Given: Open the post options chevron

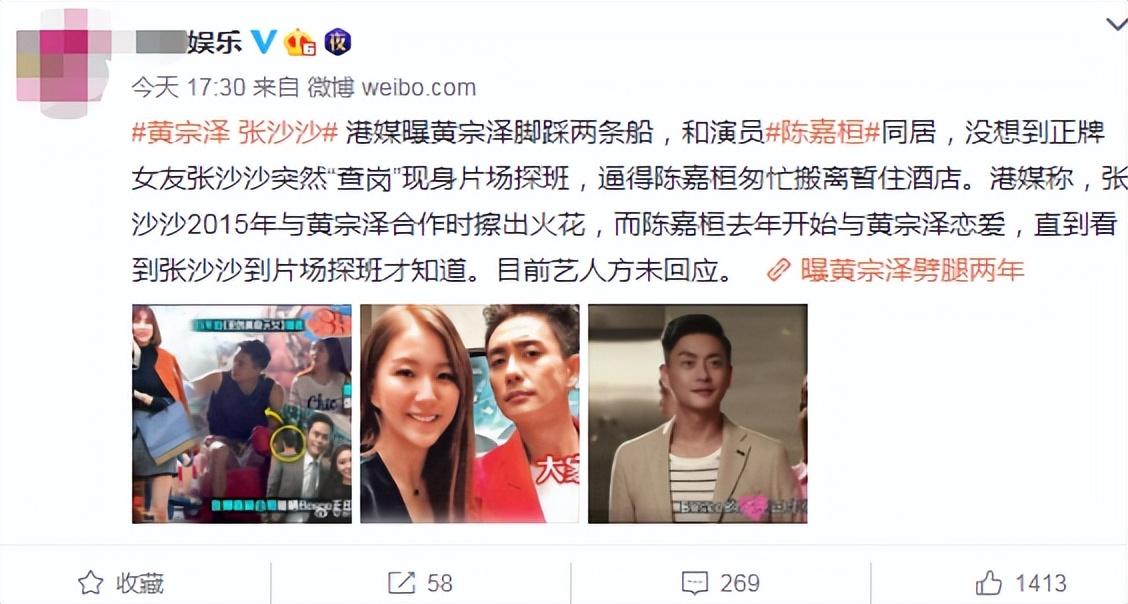Looking at the screenshot, I should (x=1116, y=26).
